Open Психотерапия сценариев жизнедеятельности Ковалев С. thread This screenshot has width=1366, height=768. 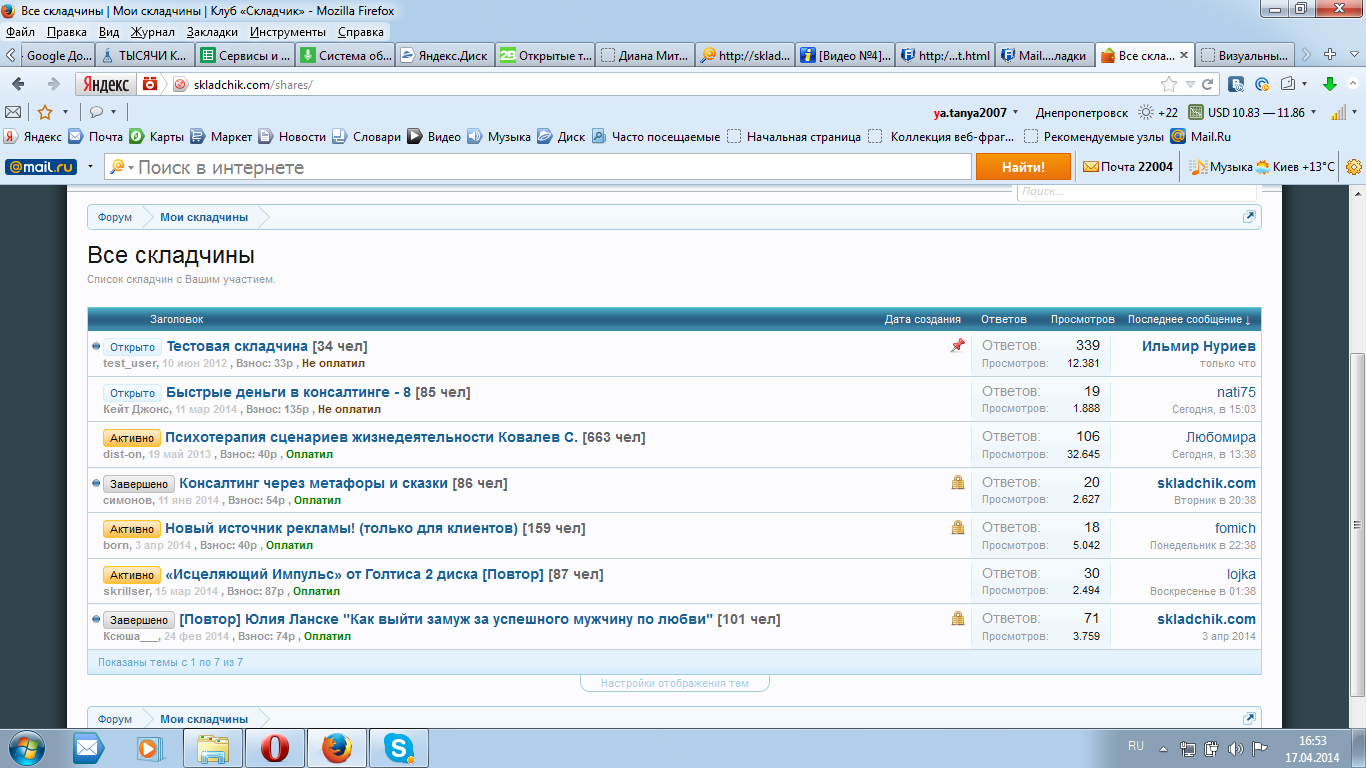tap(371, 437)
